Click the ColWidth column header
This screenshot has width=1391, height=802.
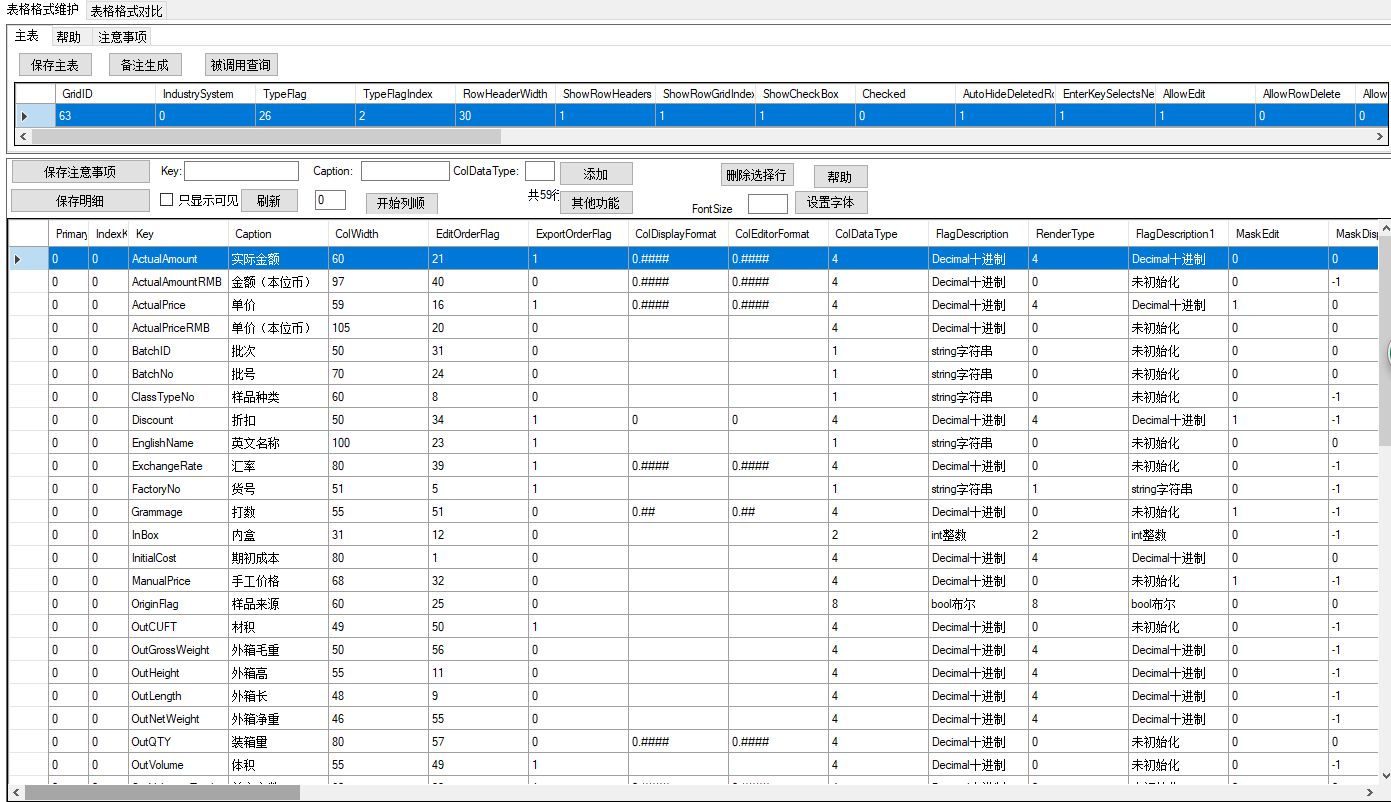378,234
